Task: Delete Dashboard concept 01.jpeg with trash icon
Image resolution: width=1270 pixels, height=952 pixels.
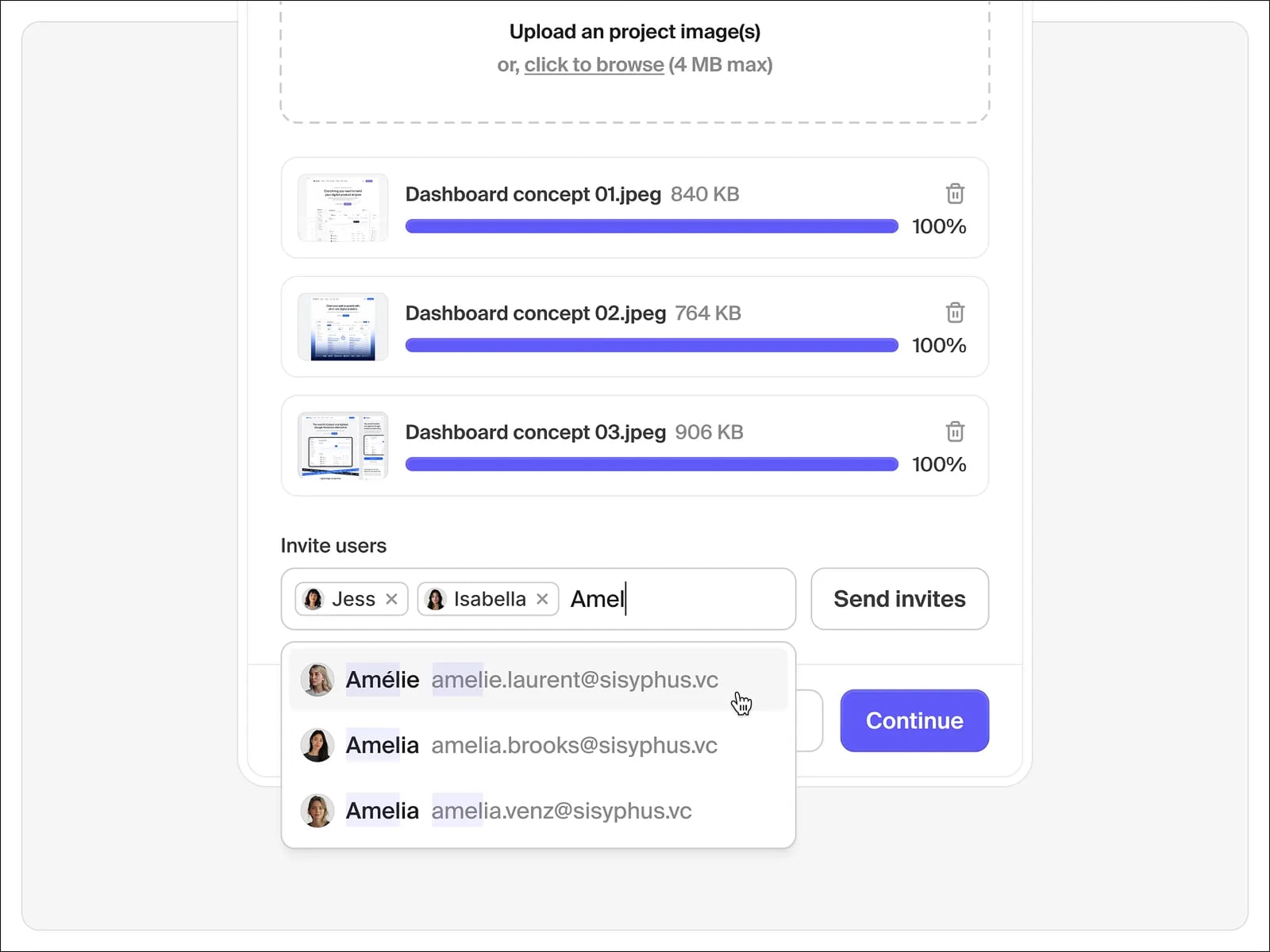Action: (955, 194)
